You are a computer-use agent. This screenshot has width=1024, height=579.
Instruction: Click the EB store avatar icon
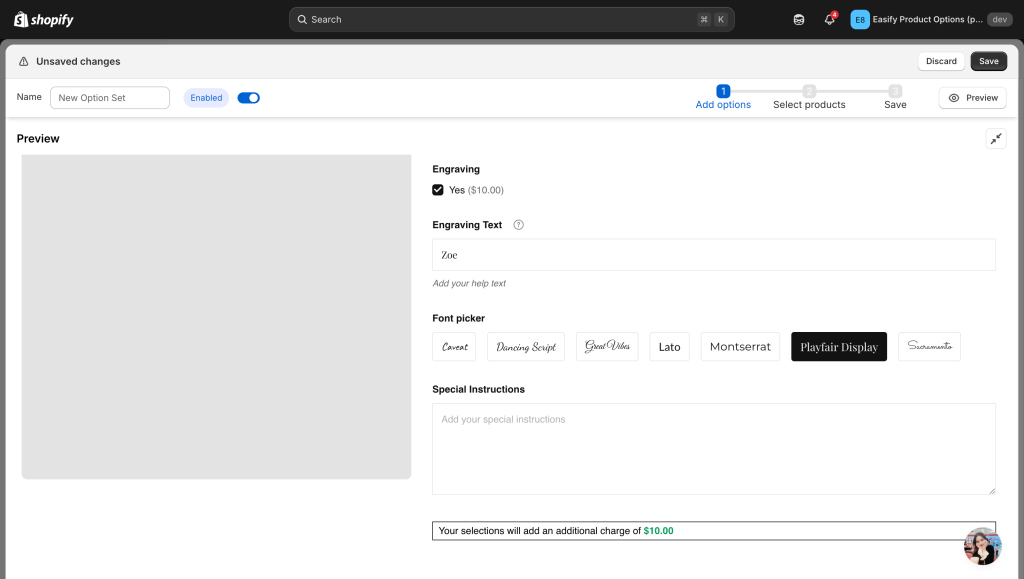(x=860, y=20)
